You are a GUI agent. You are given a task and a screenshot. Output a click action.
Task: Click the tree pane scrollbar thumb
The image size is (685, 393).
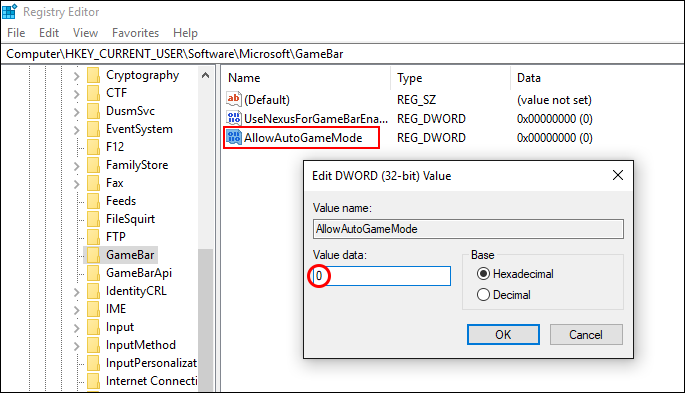[205, 320]
